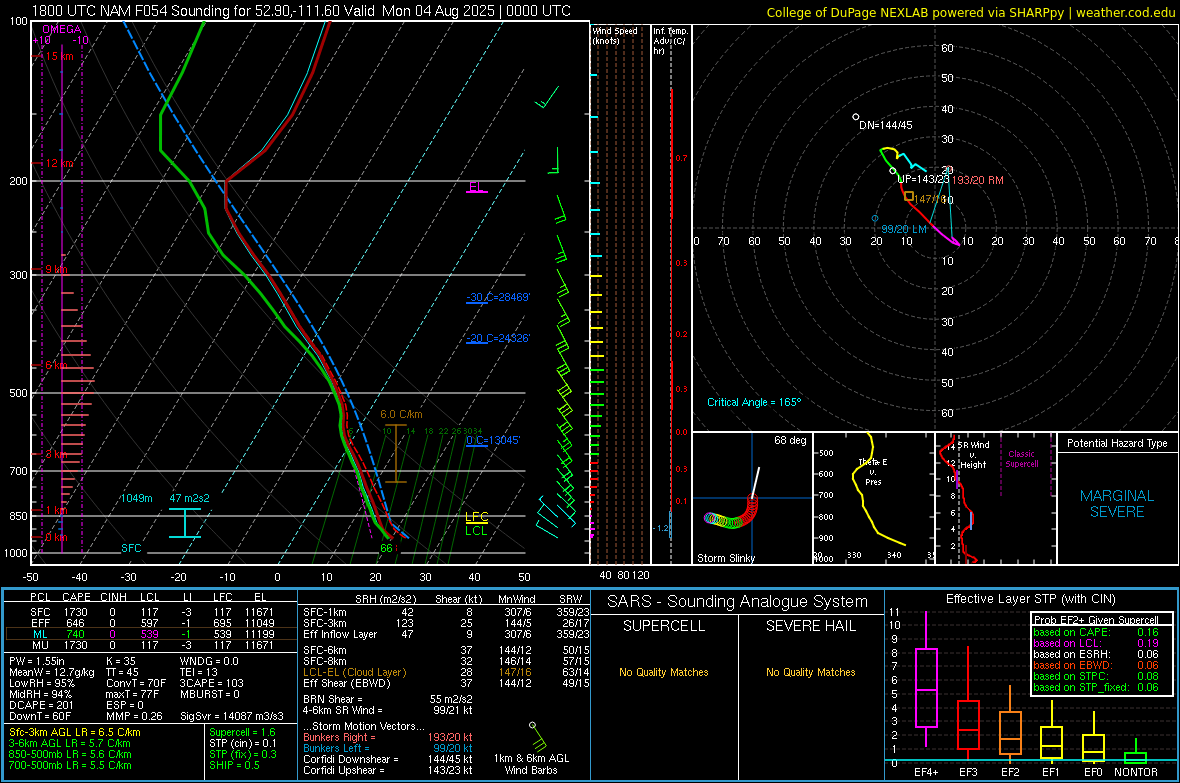Select the EFF parcel row
The height and width of the screenshot is (783, 1180).
click(151, 623)
